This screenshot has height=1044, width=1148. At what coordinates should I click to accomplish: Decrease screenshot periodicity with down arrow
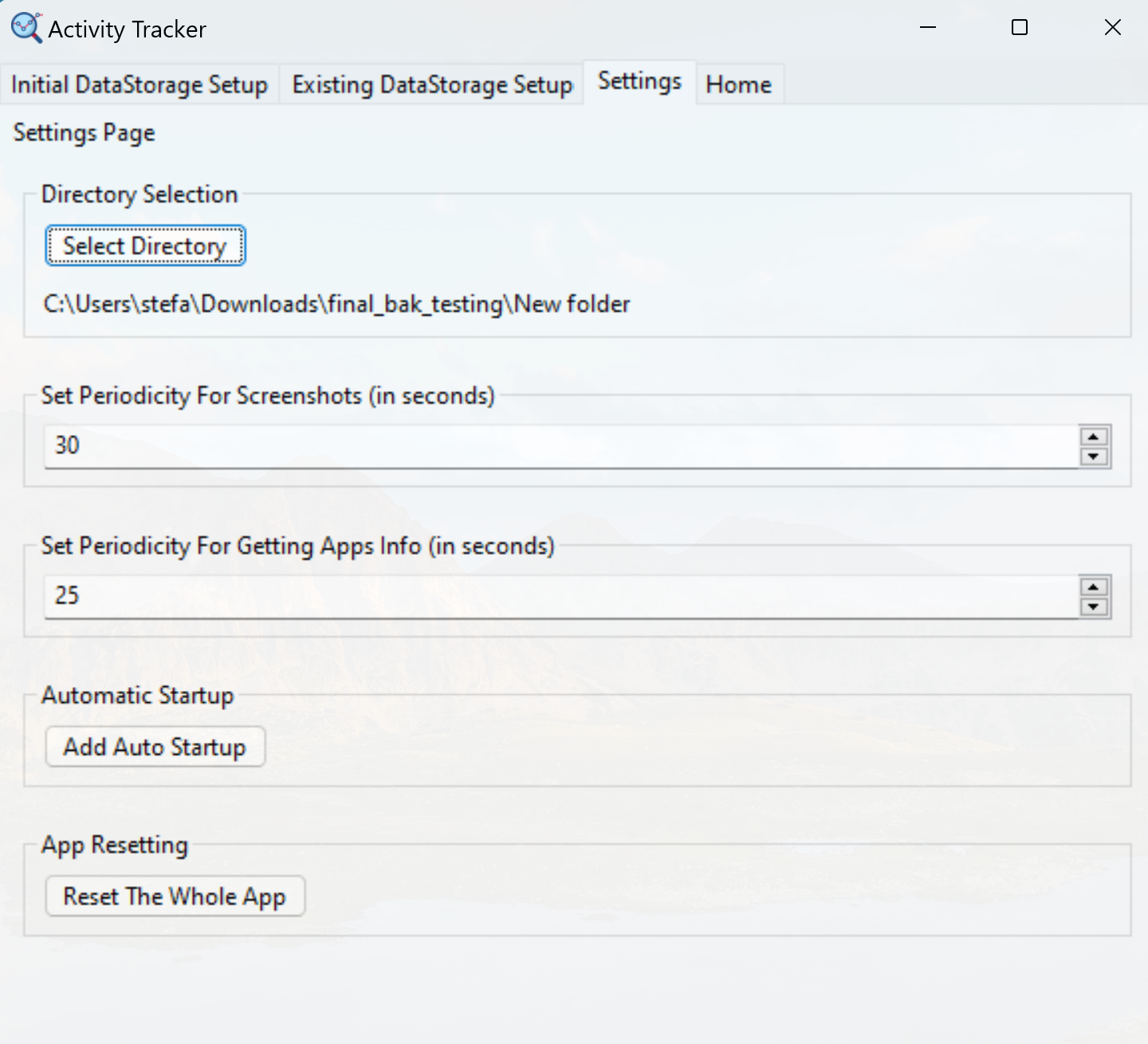pos(1094,457)
